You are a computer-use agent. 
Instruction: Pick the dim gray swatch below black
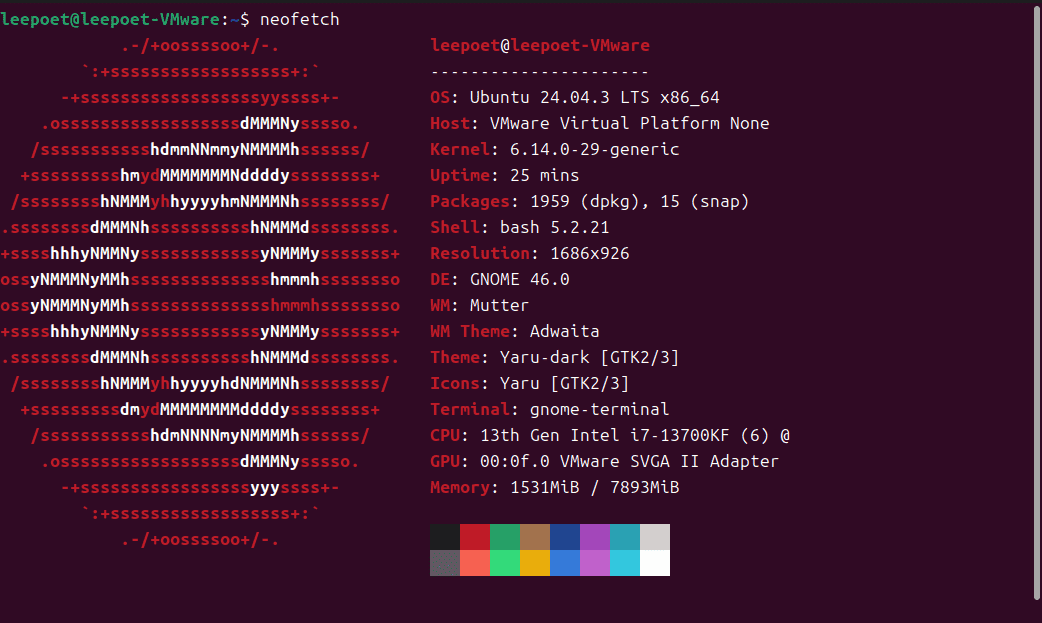pos(445,563)
